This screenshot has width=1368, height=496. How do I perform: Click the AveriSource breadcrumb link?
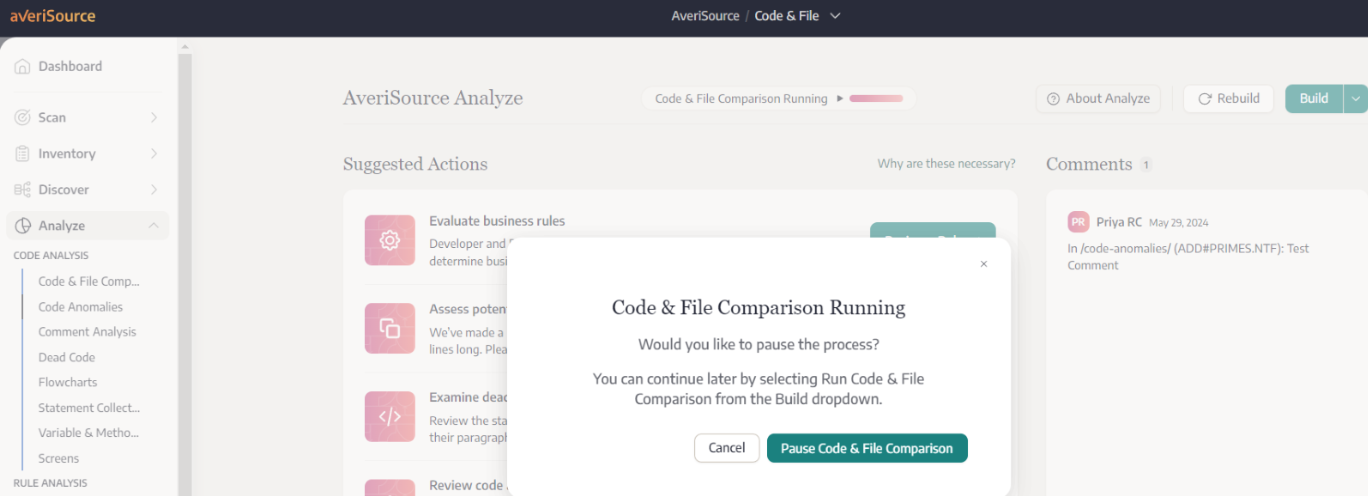coord(705,16)
